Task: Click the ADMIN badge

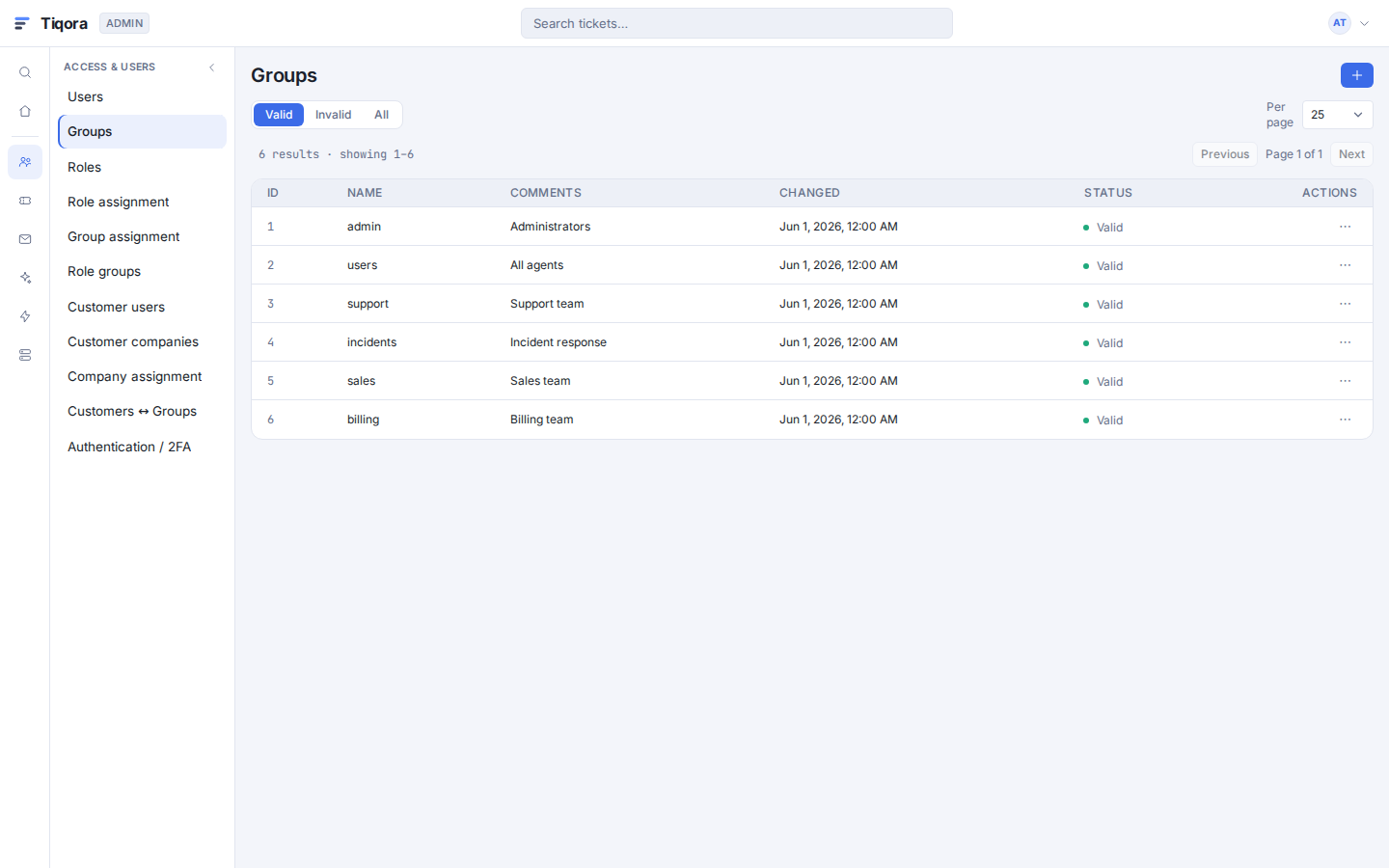Action: (x=124, y=23)
